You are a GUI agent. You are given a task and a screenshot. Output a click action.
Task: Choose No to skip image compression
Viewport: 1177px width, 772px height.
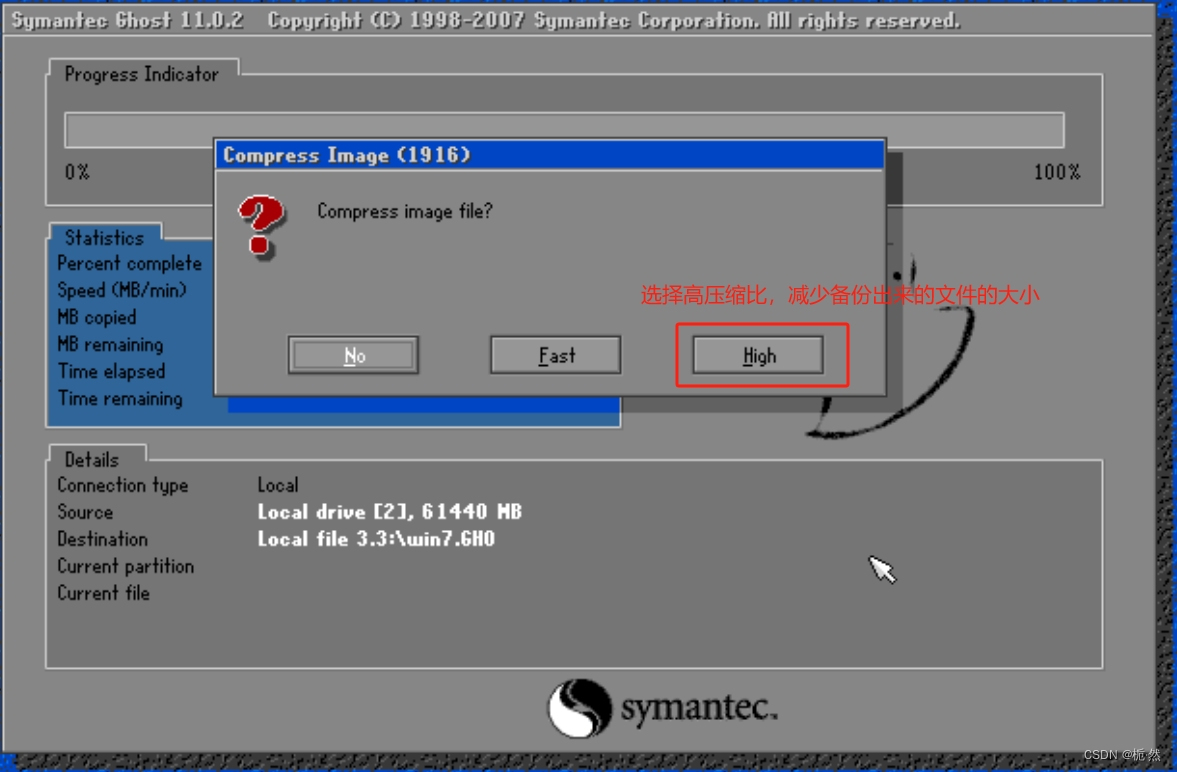(x=354, y=355)
